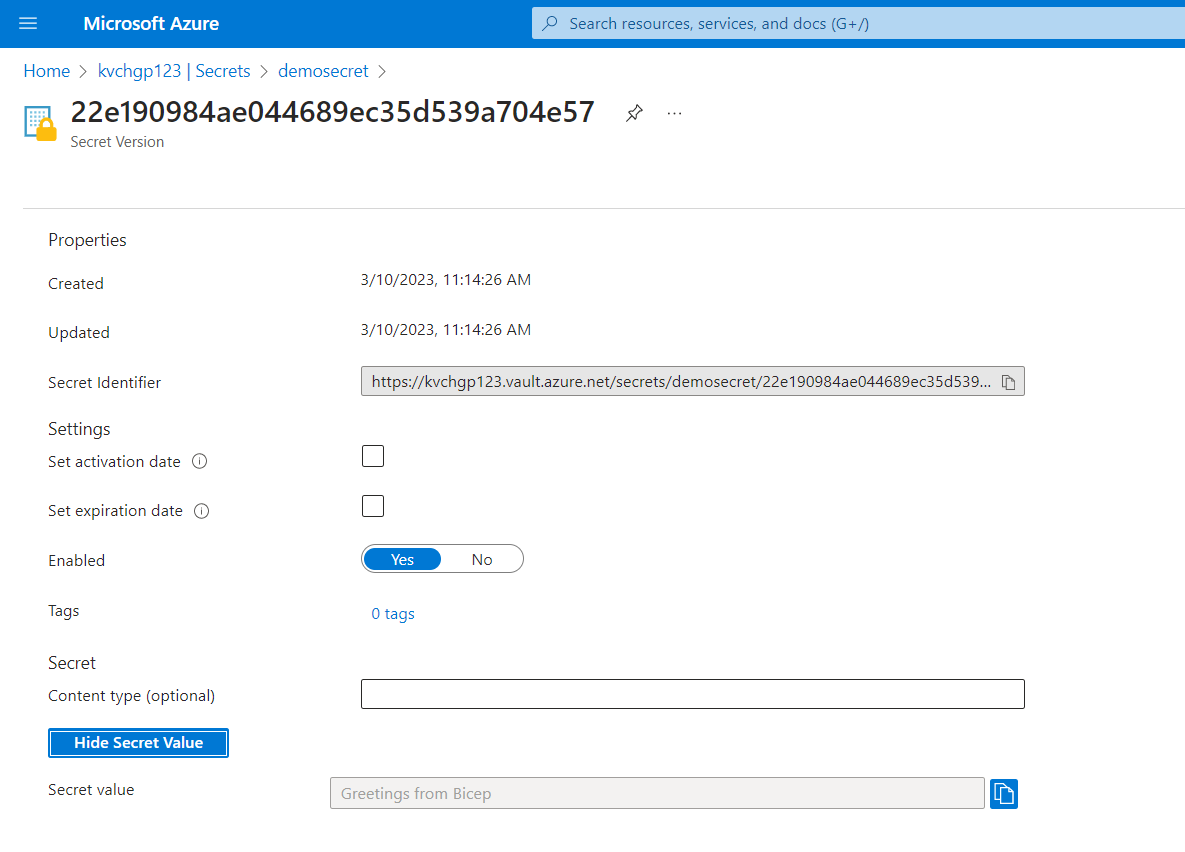This screenshot has height=852, width=1185.
Task: Set Enabled toggle to No
Action: point(482,559)
